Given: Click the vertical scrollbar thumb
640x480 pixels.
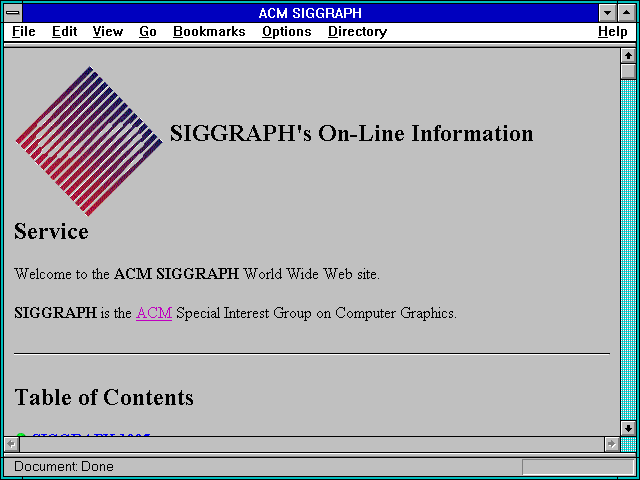Looking at the screenshot, I should (628, 71).
